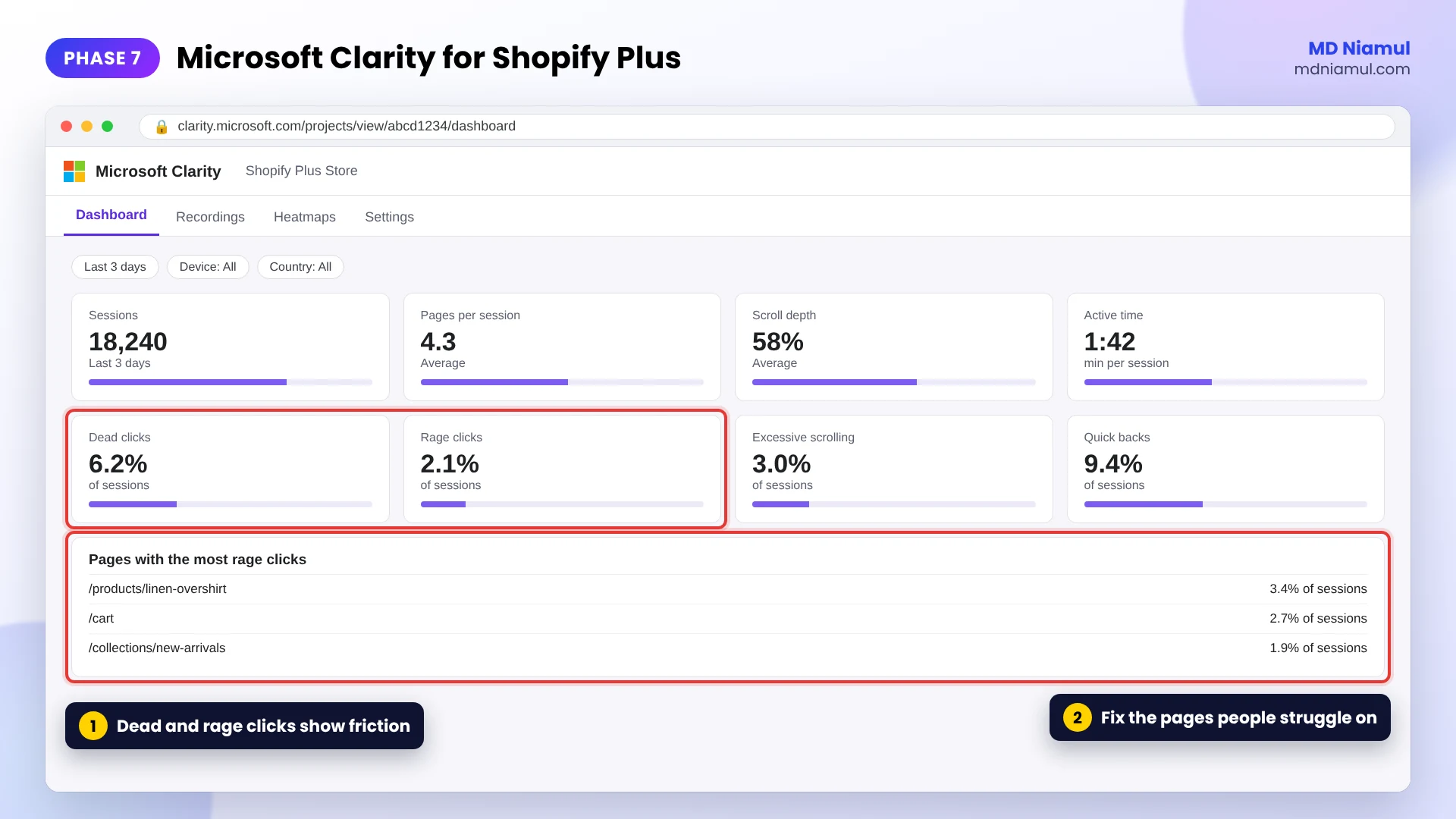The width and height of the screenshot is (1456, 819).
Task: Switch to the Recordings tab
Action: point(210,217)
